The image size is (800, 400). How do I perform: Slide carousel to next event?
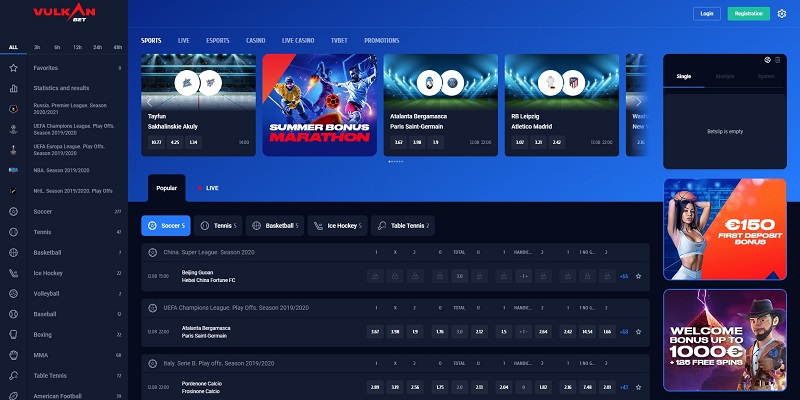click(638, 102)
